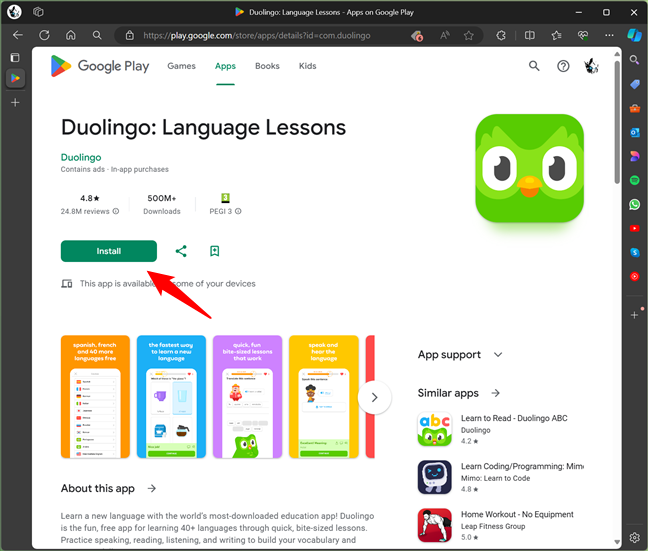Select the Google Play vertical tab

click(x=15, y=78)
